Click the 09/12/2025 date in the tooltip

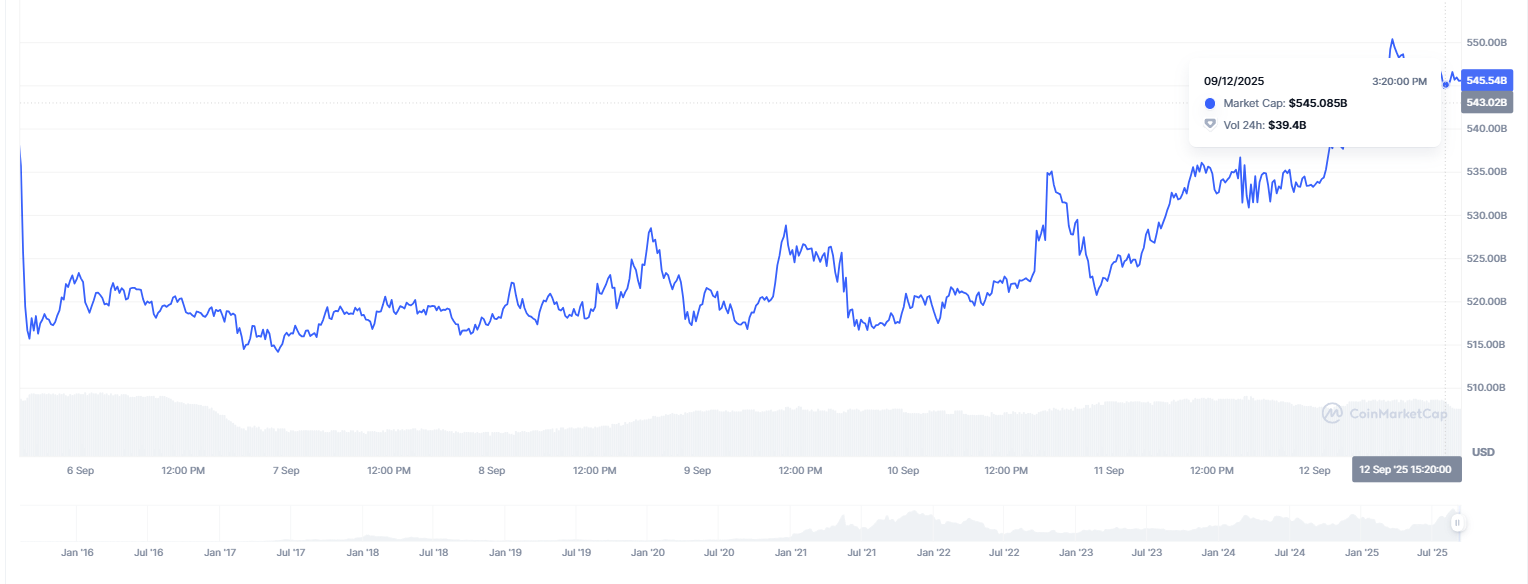pos(1233,81)
